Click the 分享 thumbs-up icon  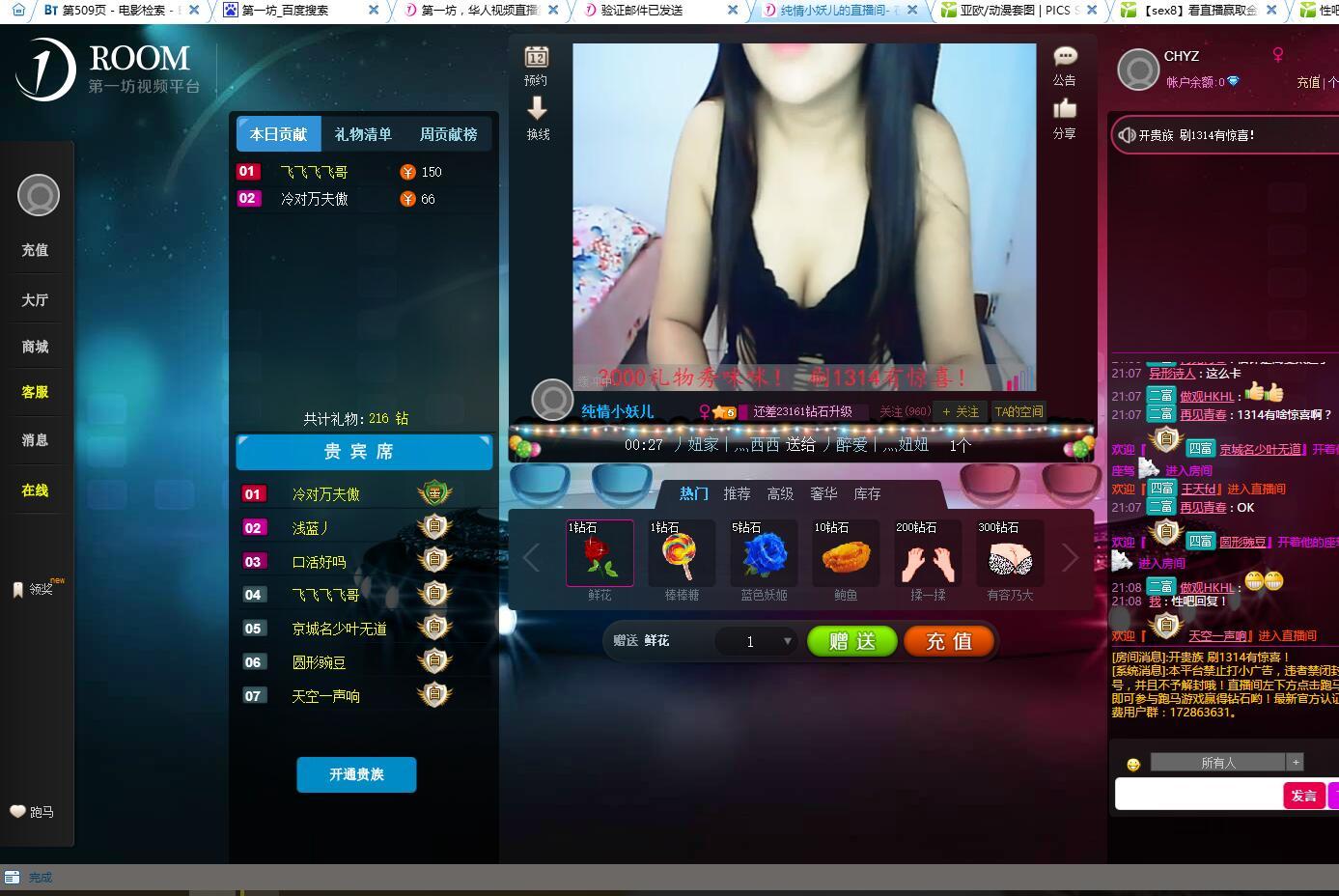pyautogui.click(x=1065, y=108)
